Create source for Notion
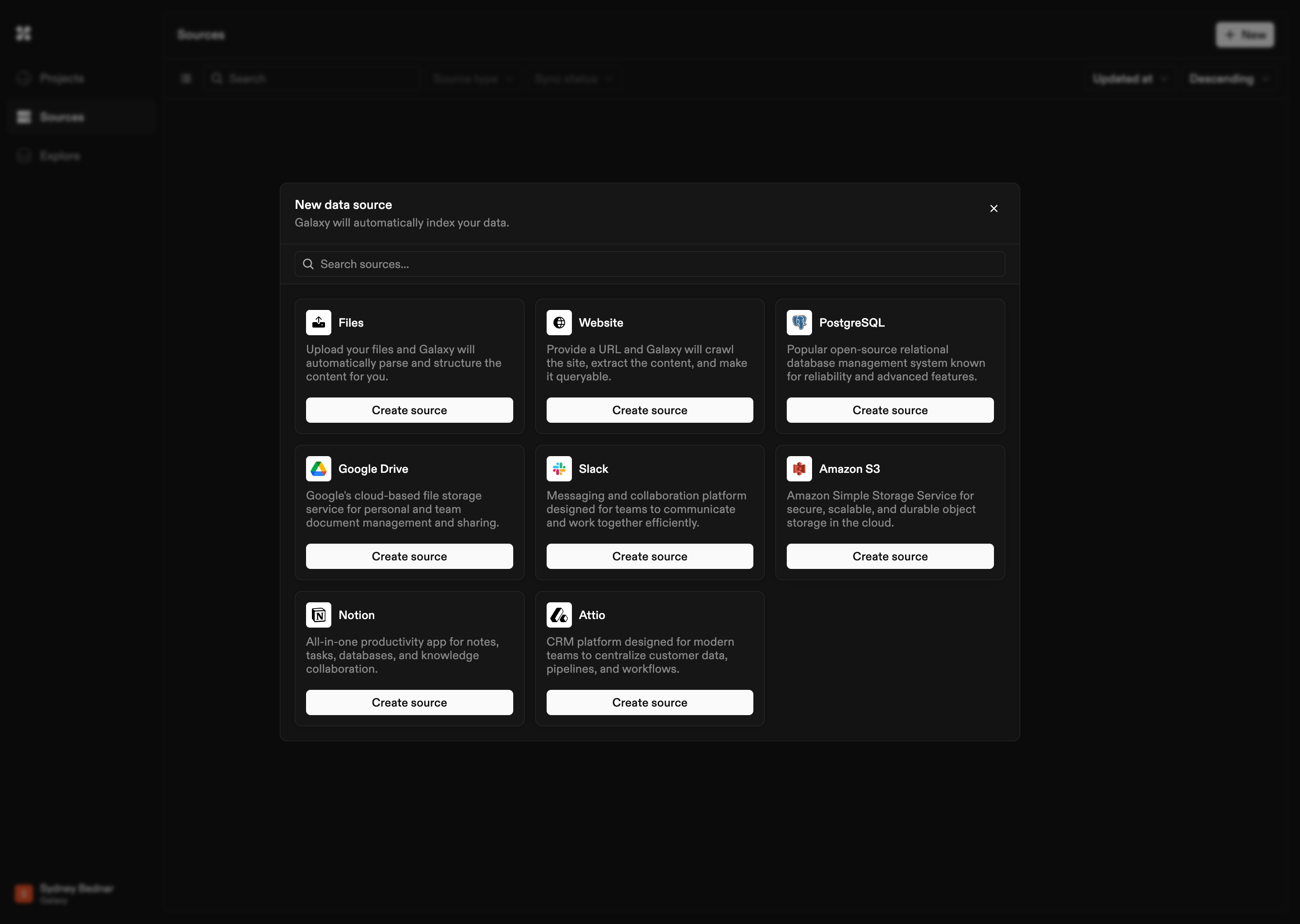1300x924 pixels. click(x=409, y=702)
